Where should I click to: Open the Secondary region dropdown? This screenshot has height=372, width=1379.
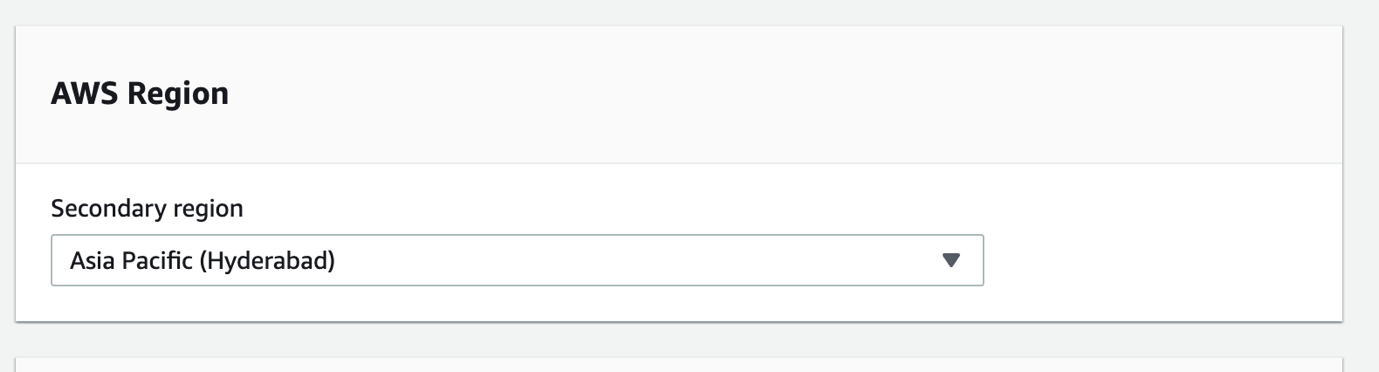pyautogui.click(x=517, y=261)
